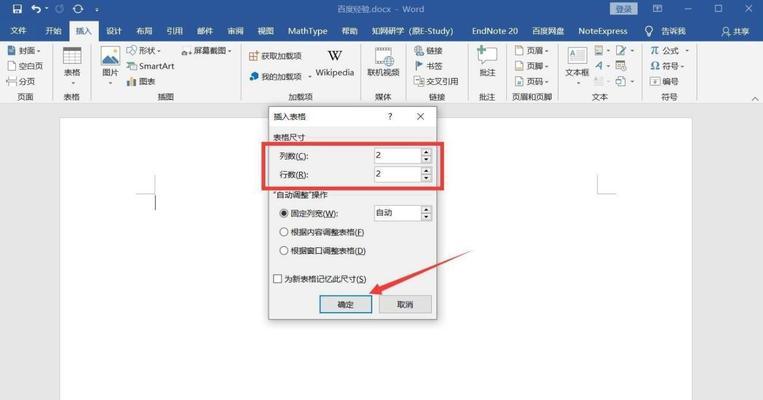Switch to the 设计 (Design) tab
Screen dimensions: 763x400
pos(115,31)
